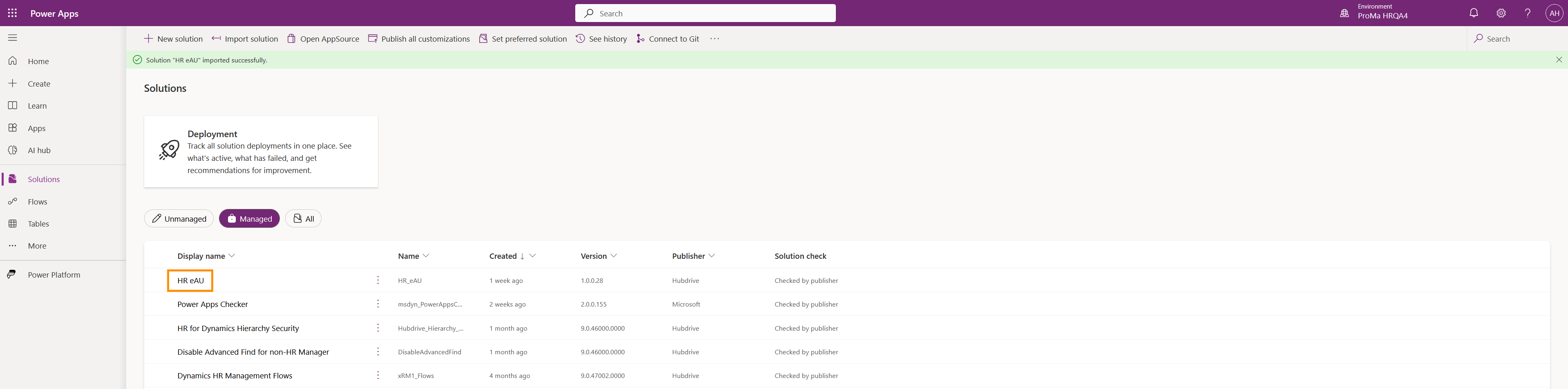Open the environment picker ProMa HRQA4
The height and width of the screenshot is (389, 1568).
coord(1374,13)
